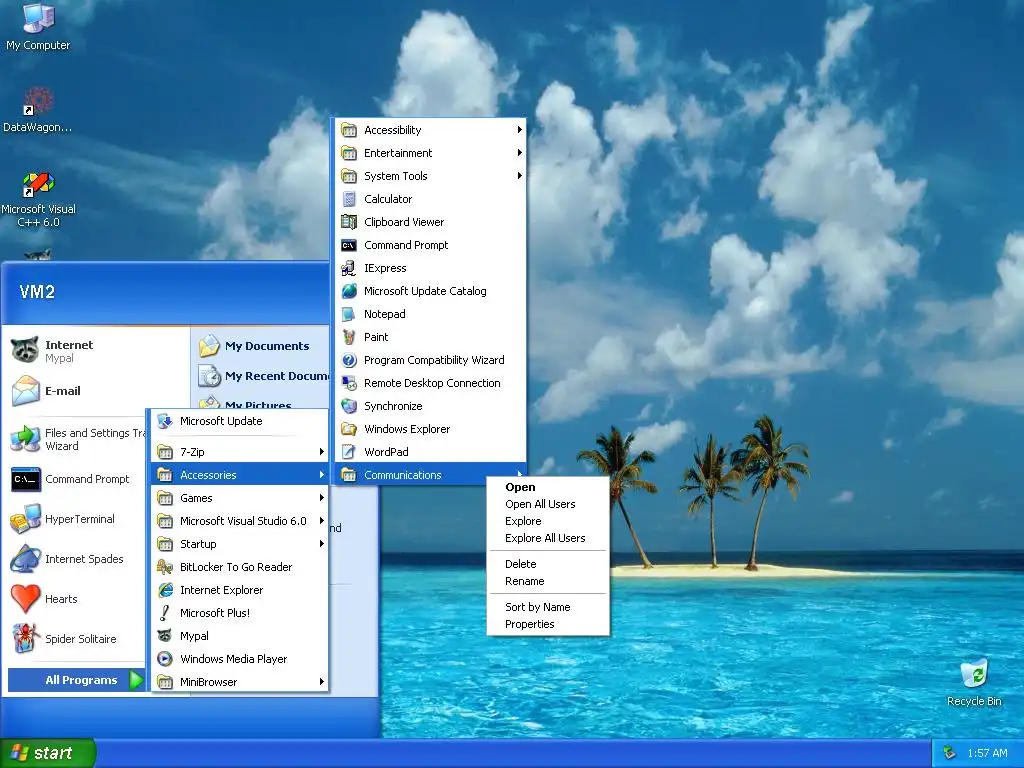The width and height of the screenshot is (1024, 768).
Task: Open Notepad from its icon
Action: [x=349, y=314]
